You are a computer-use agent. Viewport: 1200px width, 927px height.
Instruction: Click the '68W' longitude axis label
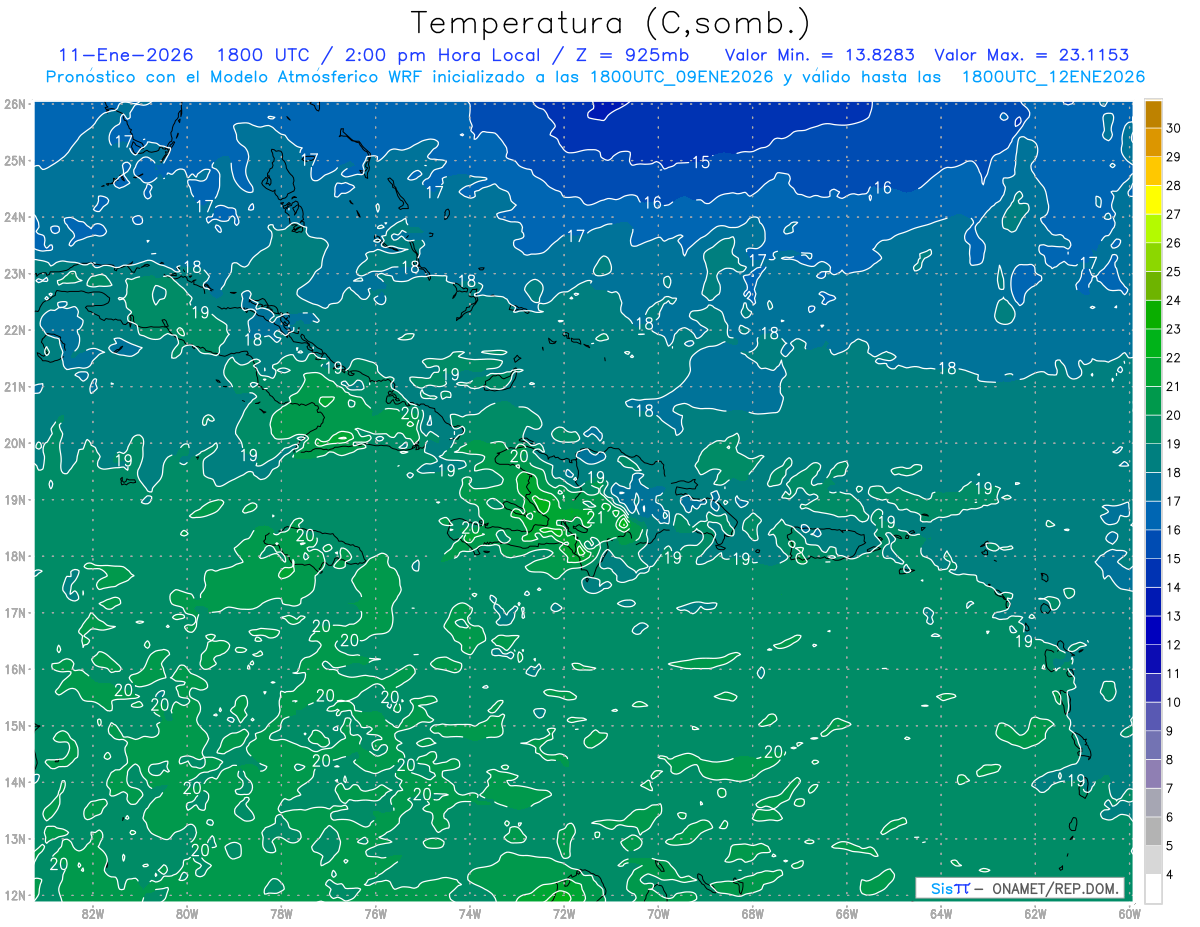coord(752,913)
